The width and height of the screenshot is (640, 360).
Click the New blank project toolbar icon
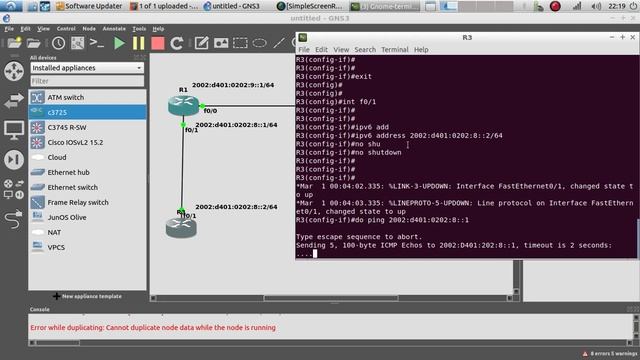(x=14, y=42)
